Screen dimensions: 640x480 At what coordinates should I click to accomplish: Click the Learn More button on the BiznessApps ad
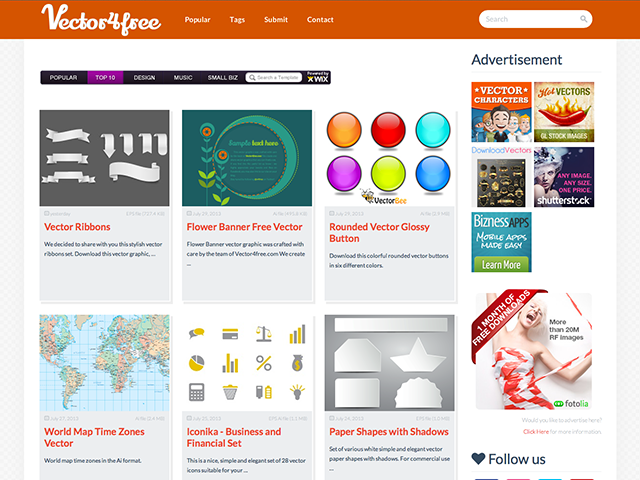(x=501, y=264)
